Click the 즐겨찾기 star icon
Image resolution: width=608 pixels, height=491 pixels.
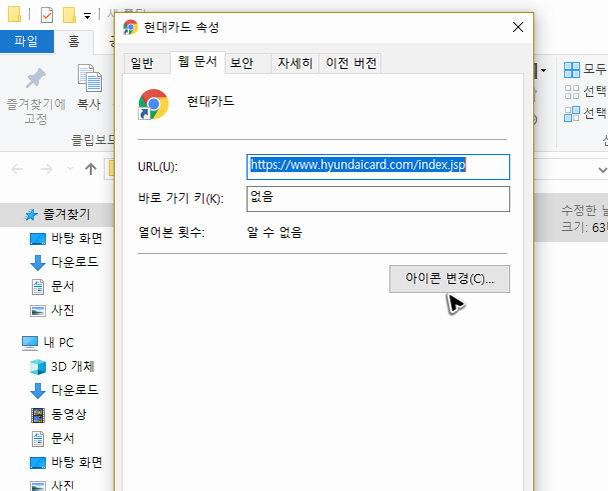click(x=31, y=214)
